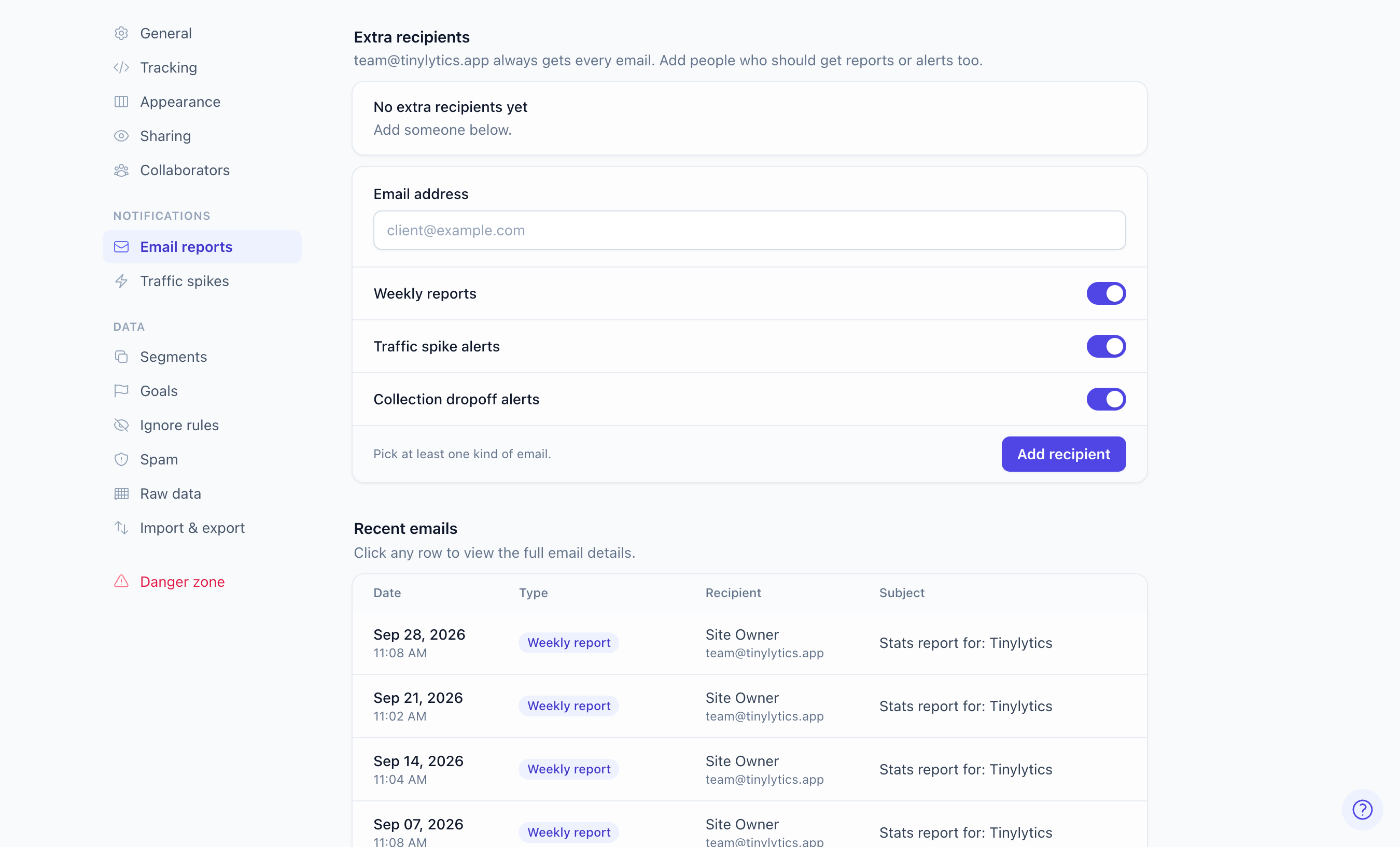Click the Type column header

(533, 593)
